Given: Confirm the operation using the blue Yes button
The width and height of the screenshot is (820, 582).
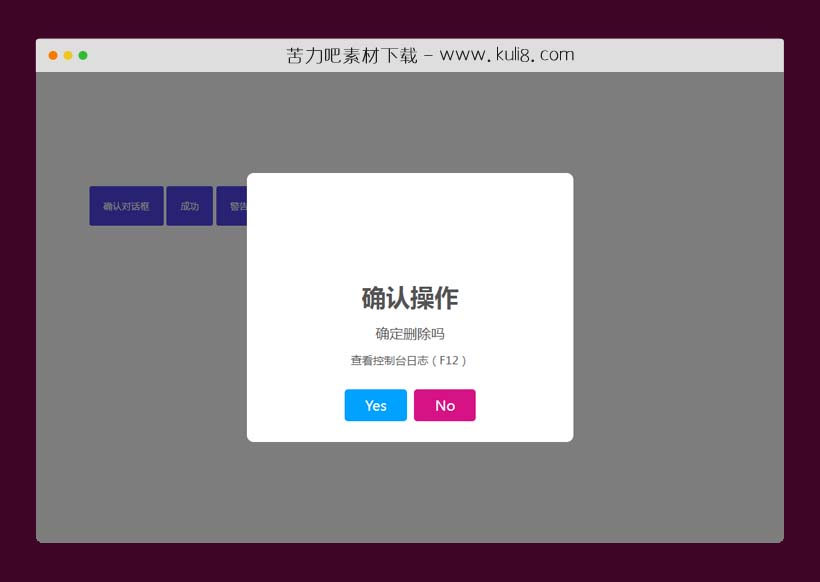Looking at the screenshot, I should (375, 405).
